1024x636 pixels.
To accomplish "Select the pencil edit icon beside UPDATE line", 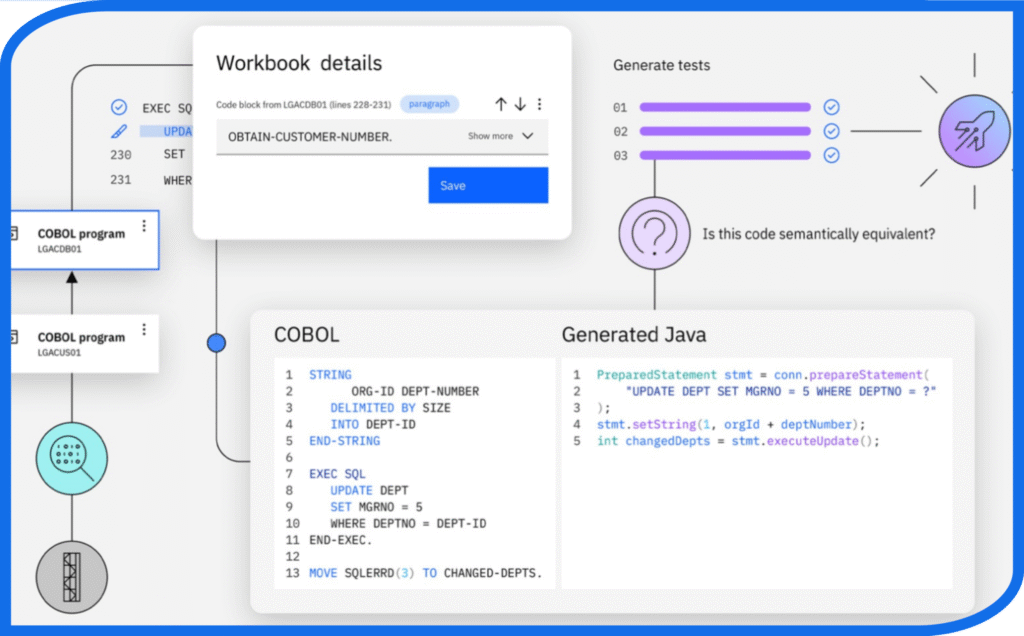I will (x=120, y=131).
